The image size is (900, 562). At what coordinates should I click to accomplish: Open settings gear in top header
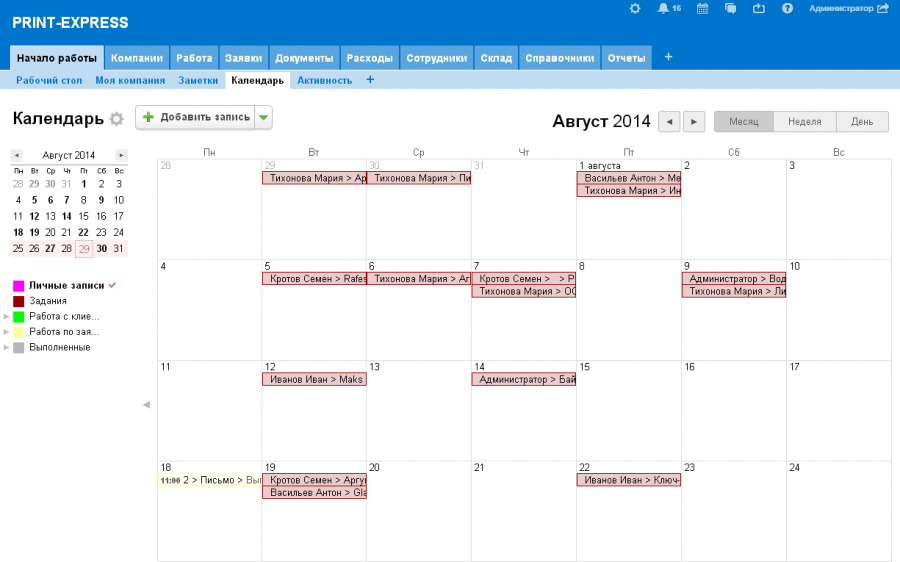click(x=634, y=8)
